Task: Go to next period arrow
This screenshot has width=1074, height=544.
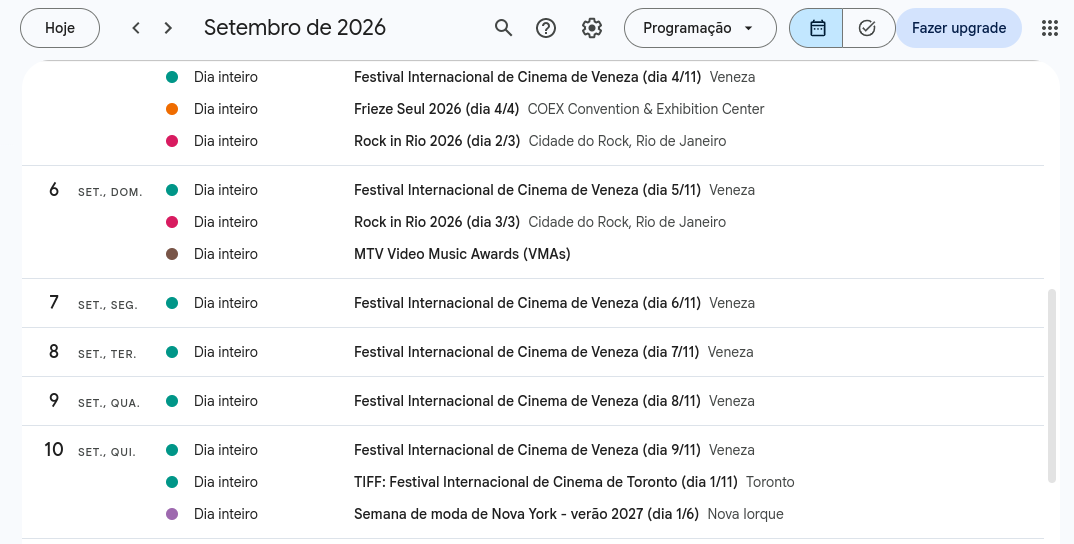Action: click(x=168, y=28)
